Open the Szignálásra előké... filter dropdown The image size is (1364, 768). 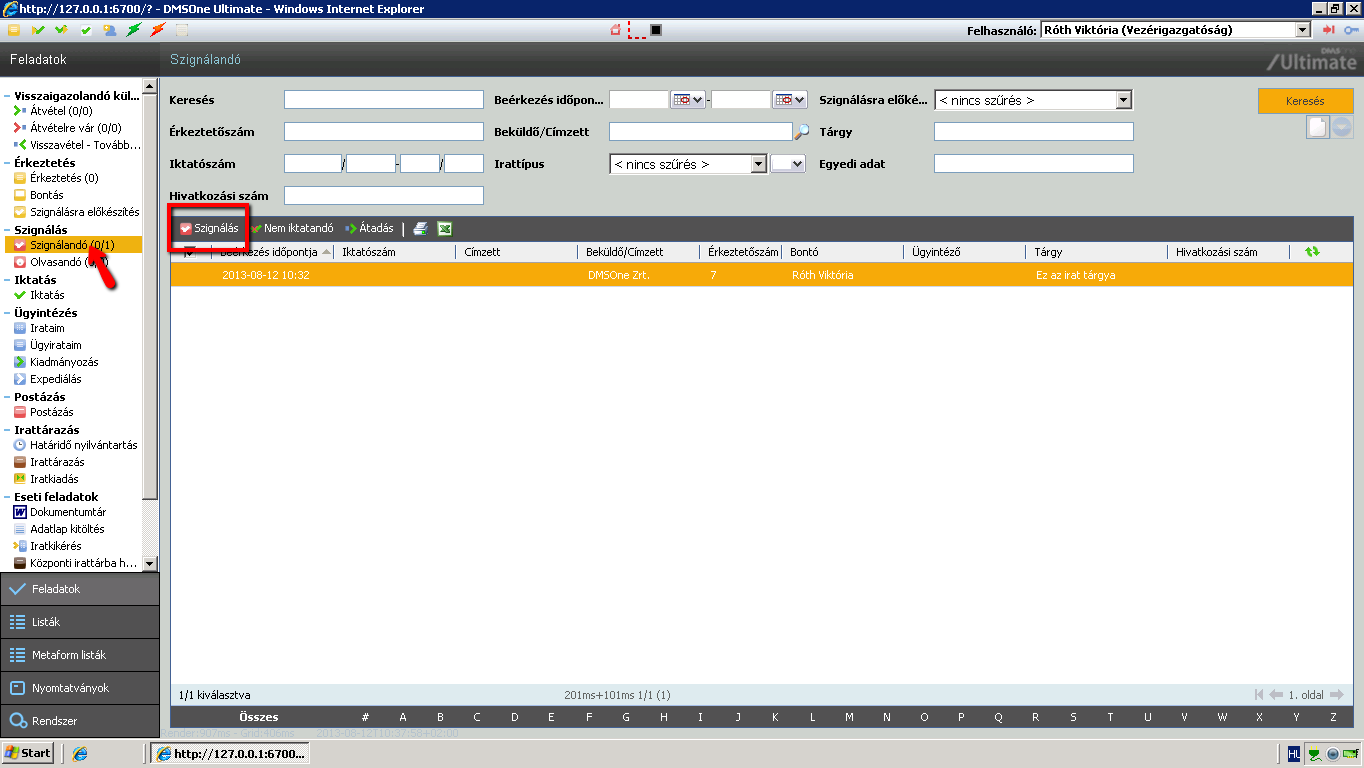tap(1123, 100)
